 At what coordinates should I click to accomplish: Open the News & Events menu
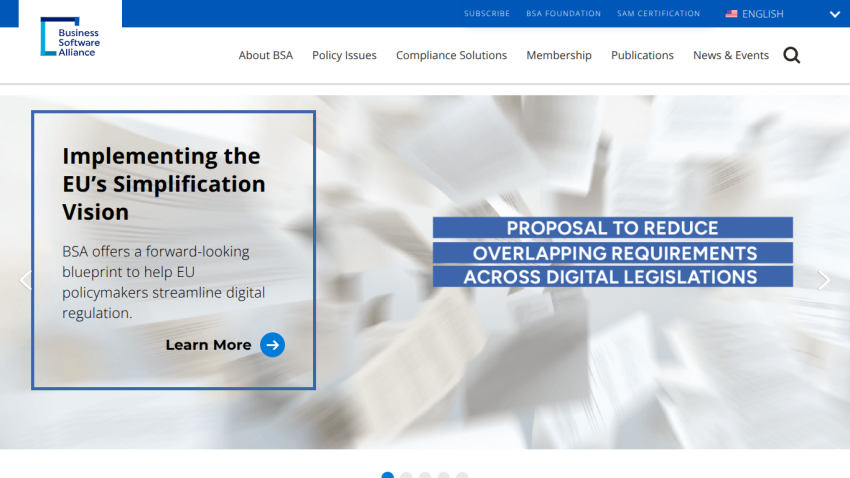(731, 55)
